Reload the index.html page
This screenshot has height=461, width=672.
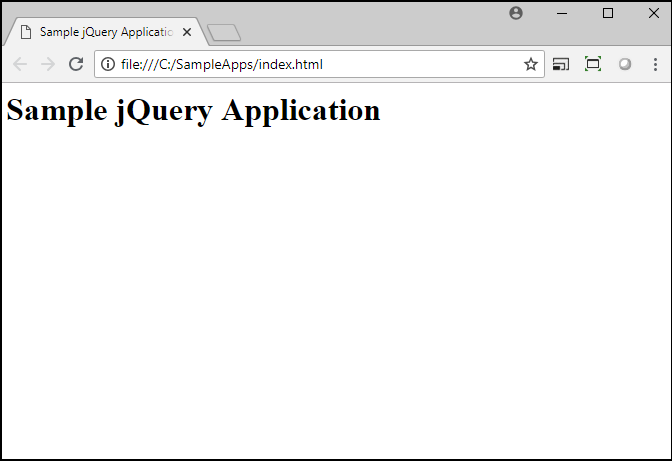[76, 64]
